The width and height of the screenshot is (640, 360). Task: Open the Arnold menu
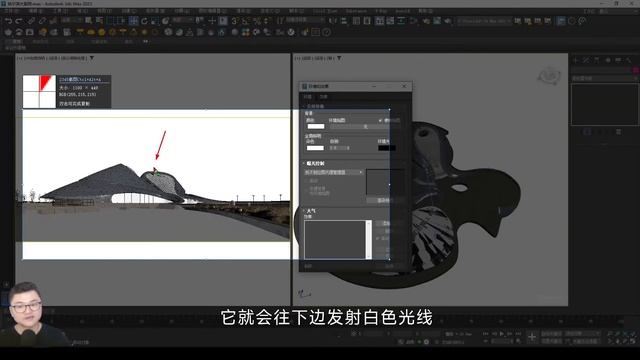(403, 11)
